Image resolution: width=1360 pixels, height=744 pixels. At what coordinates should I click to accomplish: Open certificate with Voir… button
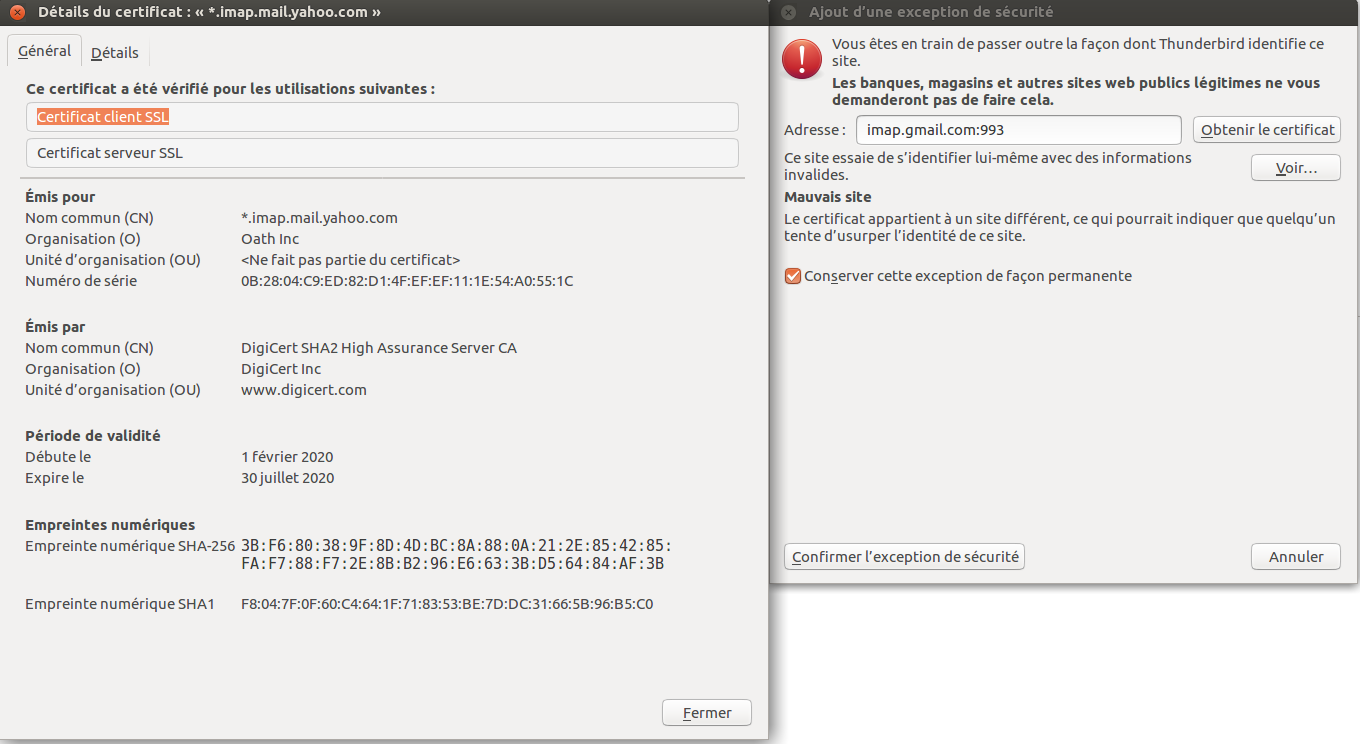(1296, 168)
